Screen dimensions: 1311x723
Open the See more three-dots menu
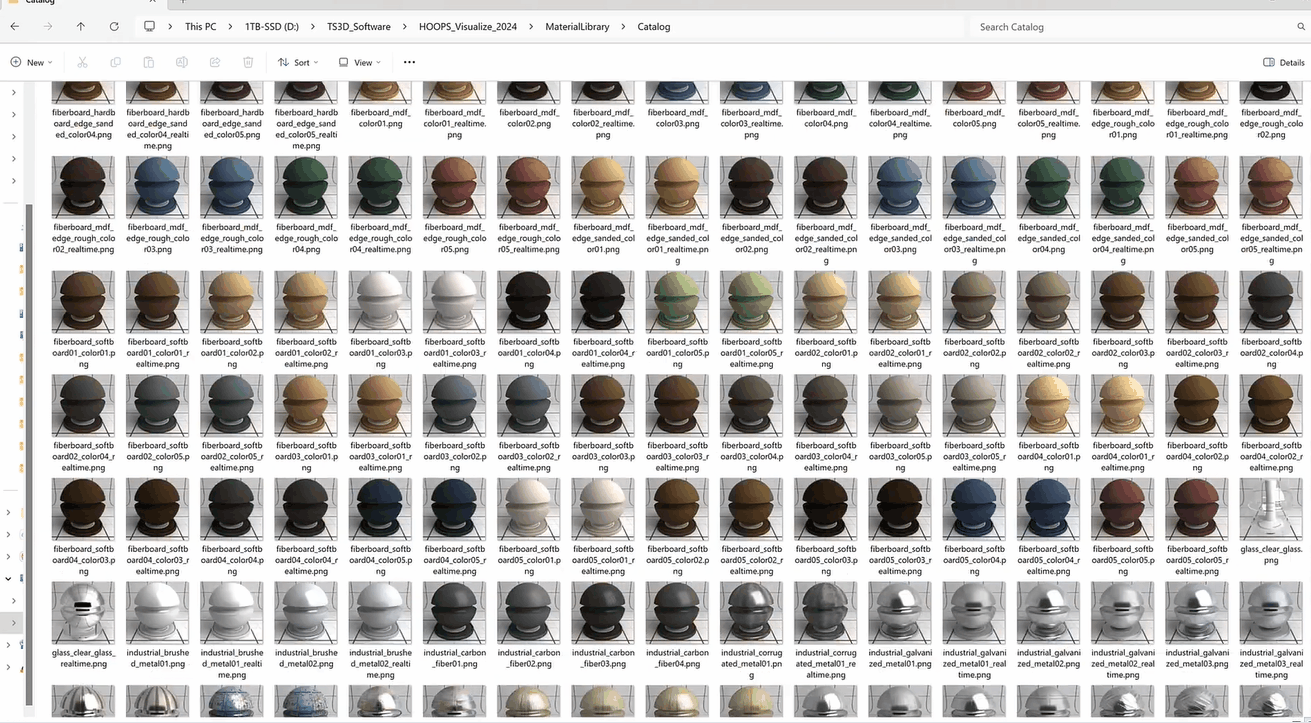coord(409,62)
